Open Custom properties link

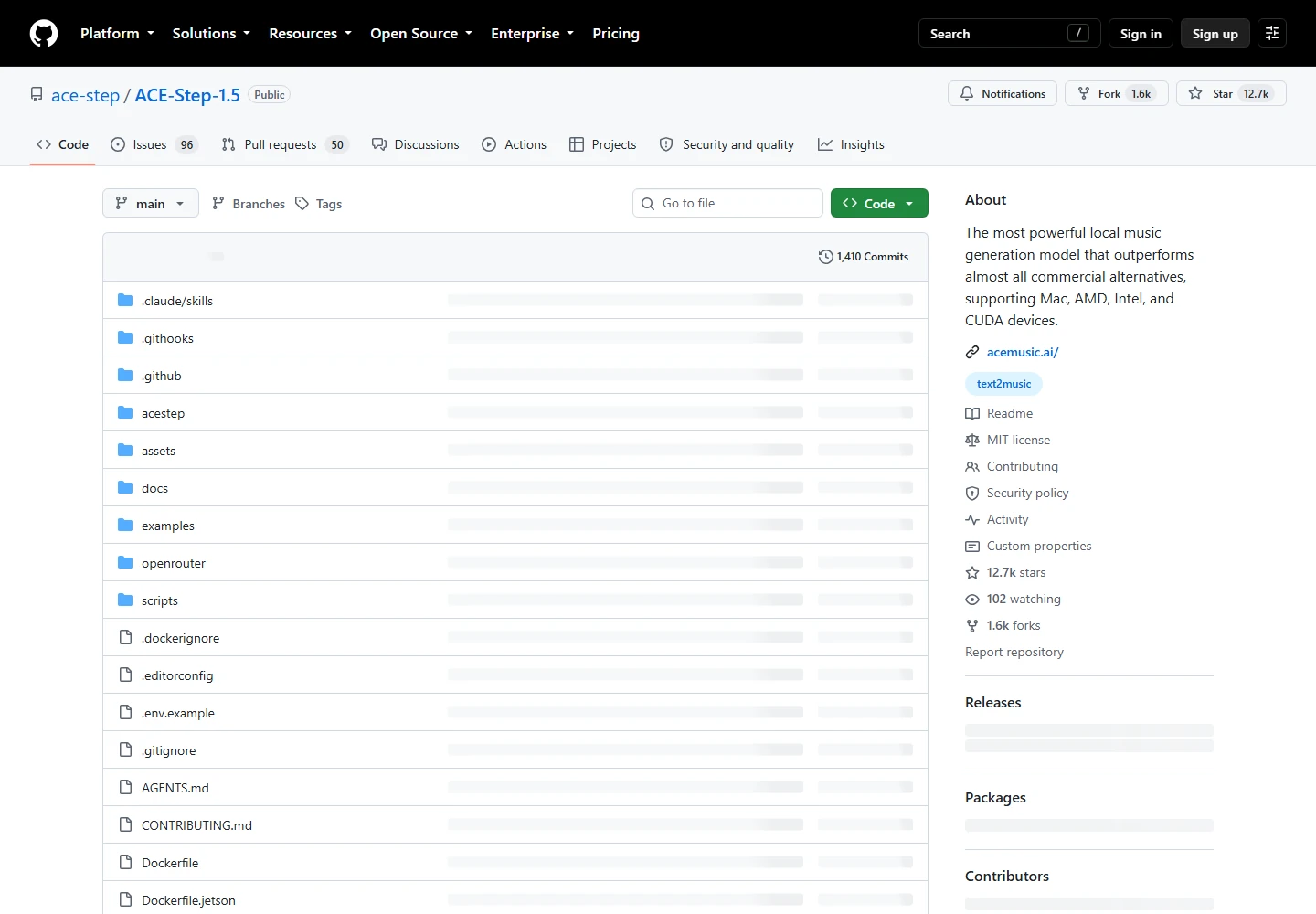1029,546
